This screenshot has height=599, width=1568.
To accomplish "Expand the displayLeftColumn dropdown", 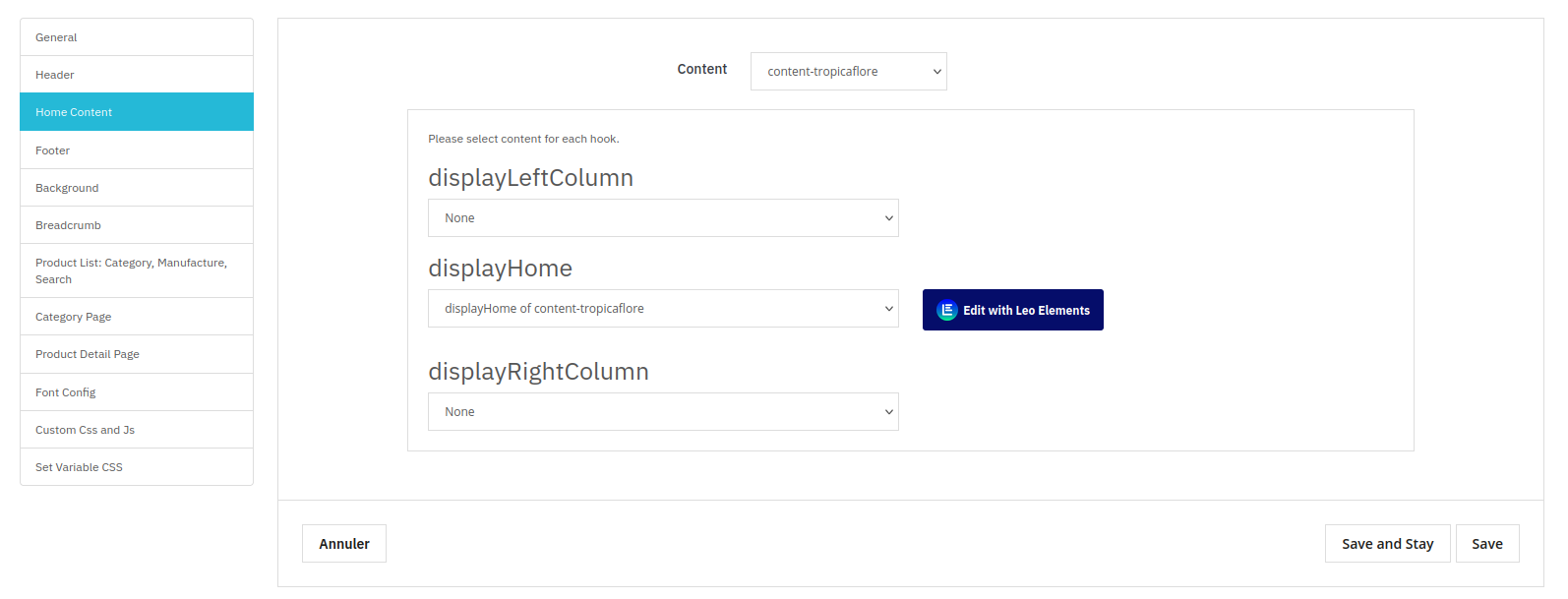I will point(663,218).
